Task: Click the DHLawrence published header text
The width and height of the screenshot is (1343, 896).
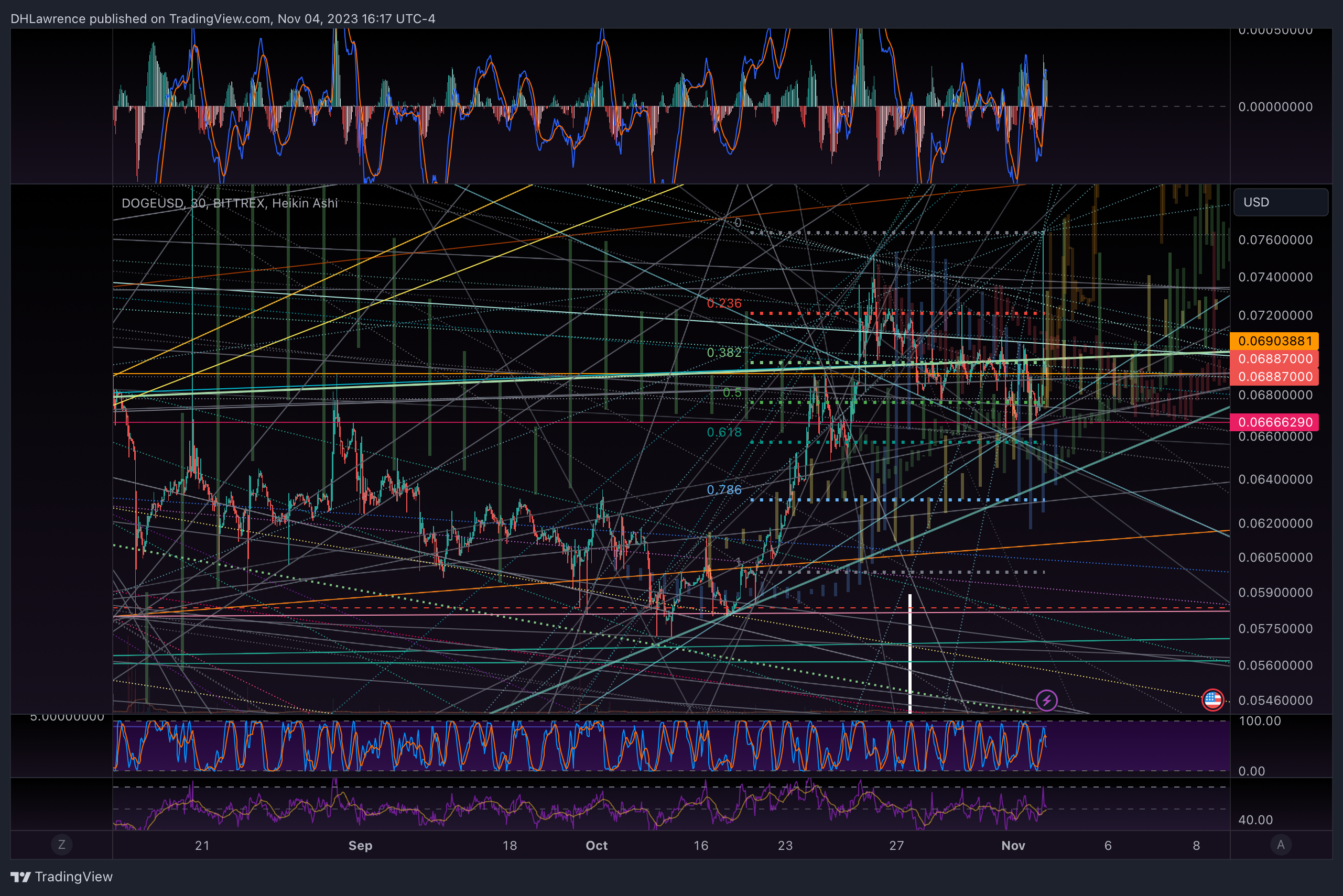Action: [223, 19]
